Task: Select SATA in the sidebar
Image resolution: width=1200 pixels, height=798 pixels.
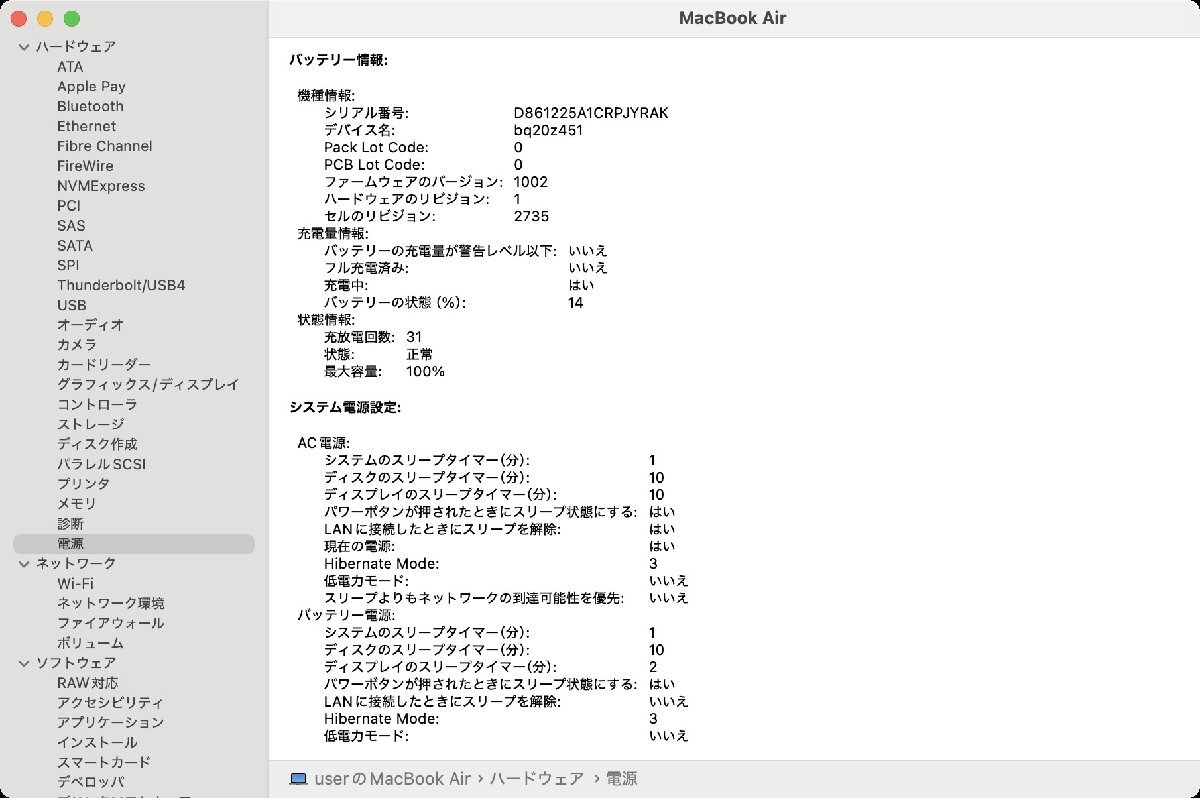Action: tap(75, 245)
